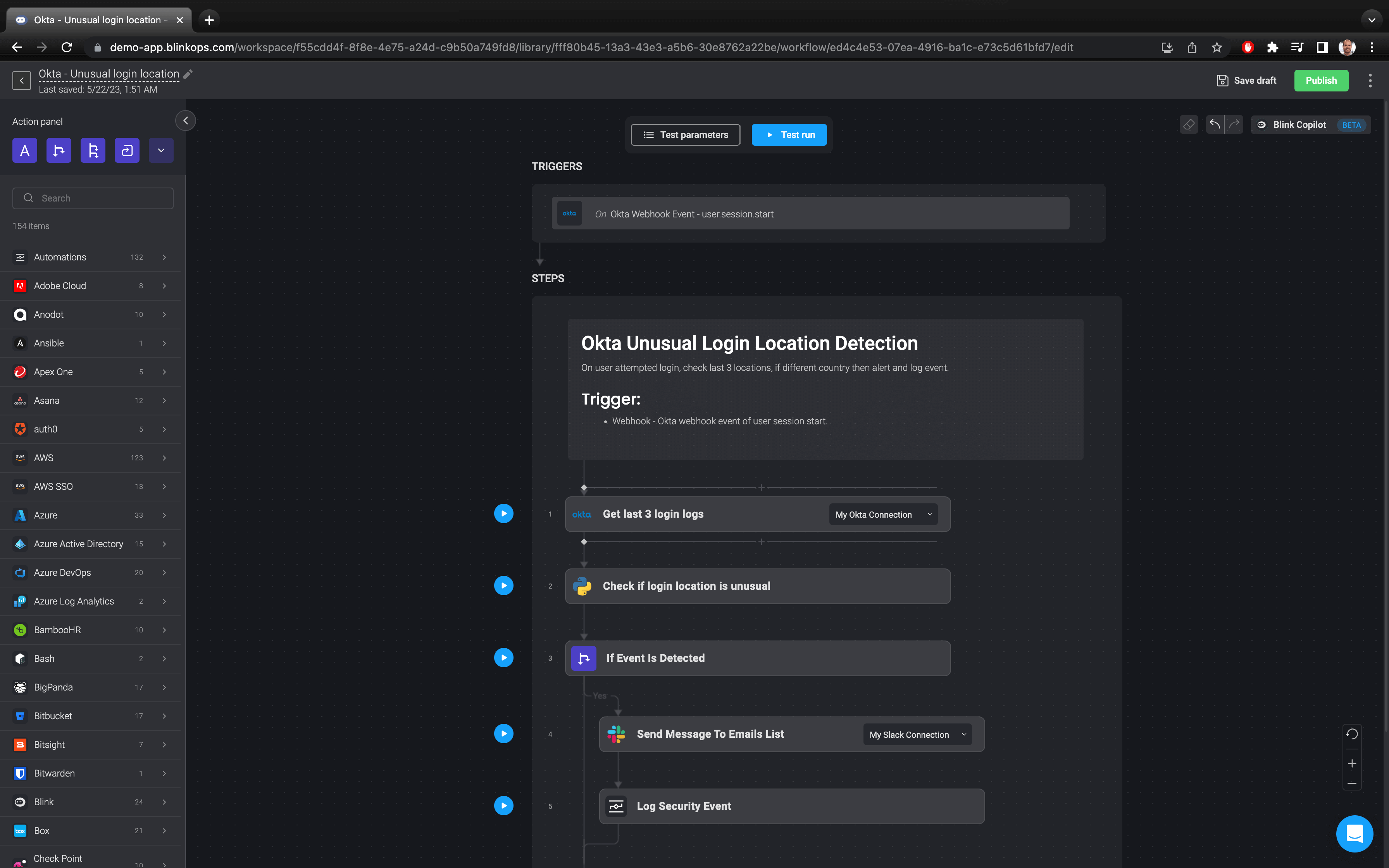Open the support chat bubble
The height and width of the screenshot is (868, 1389).
[1354, 834]
